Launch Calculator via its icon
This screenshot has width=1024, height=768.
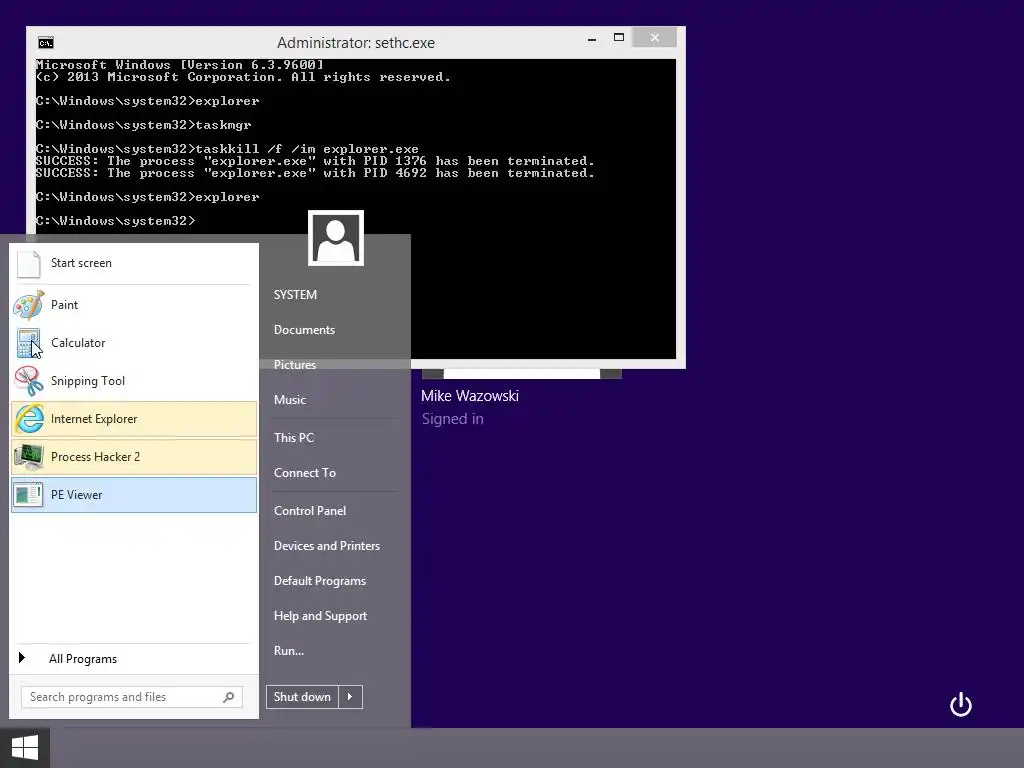tap(29, 343)
